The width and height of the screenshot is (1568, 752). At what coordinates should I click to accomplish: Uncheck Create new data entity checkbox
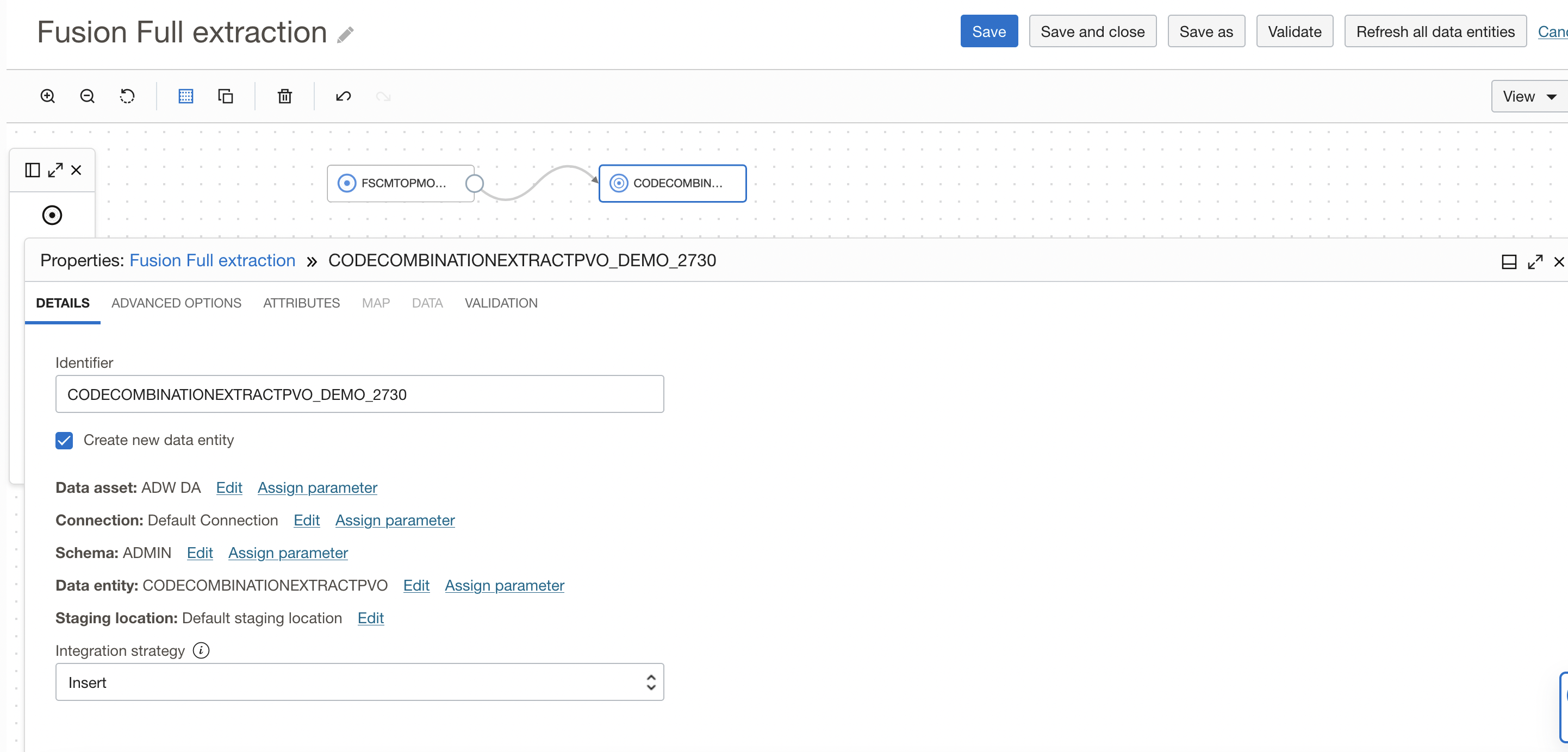point(64,440)
